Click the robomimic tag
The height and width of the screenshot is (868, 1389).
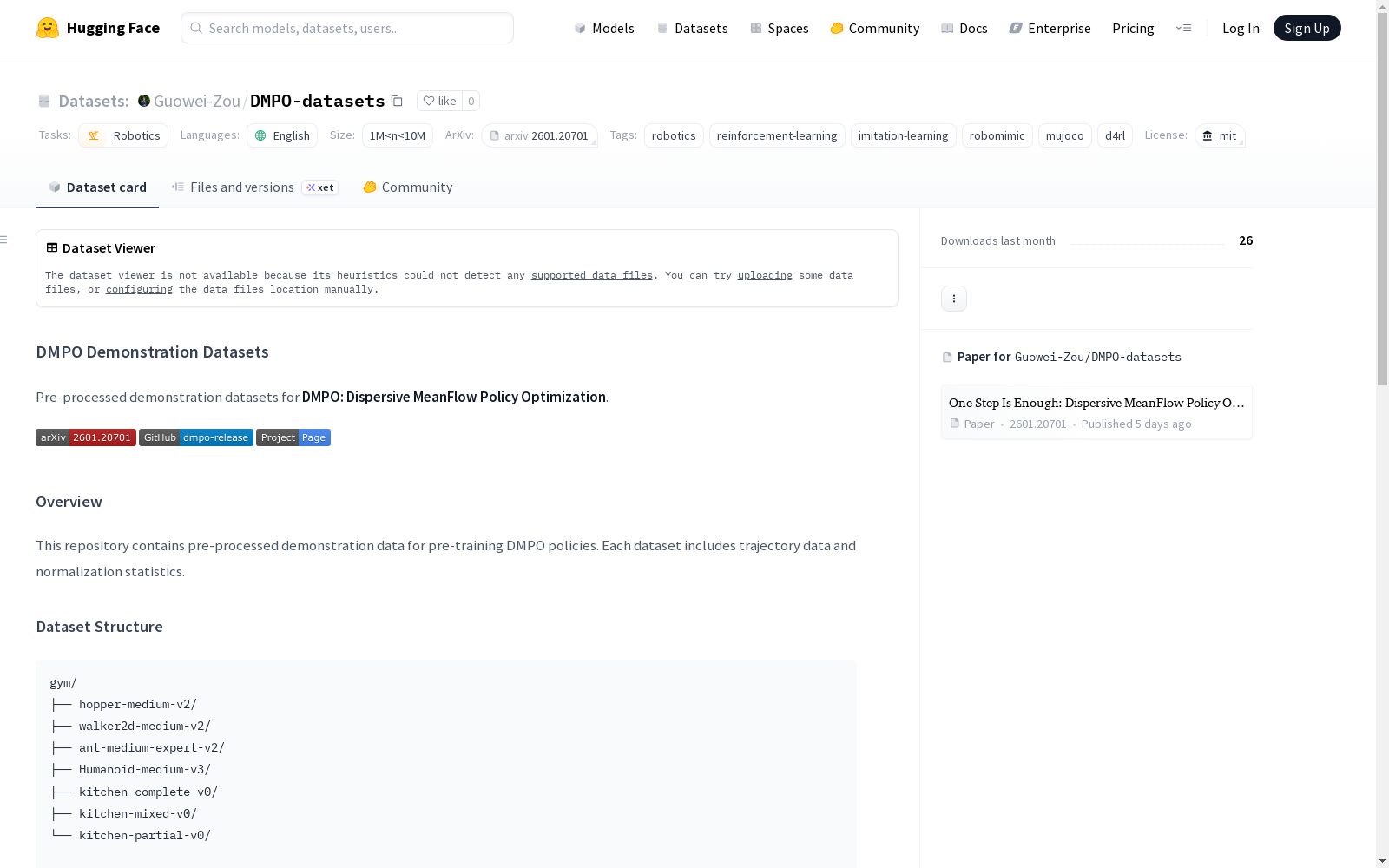click(x=997, y=135)
